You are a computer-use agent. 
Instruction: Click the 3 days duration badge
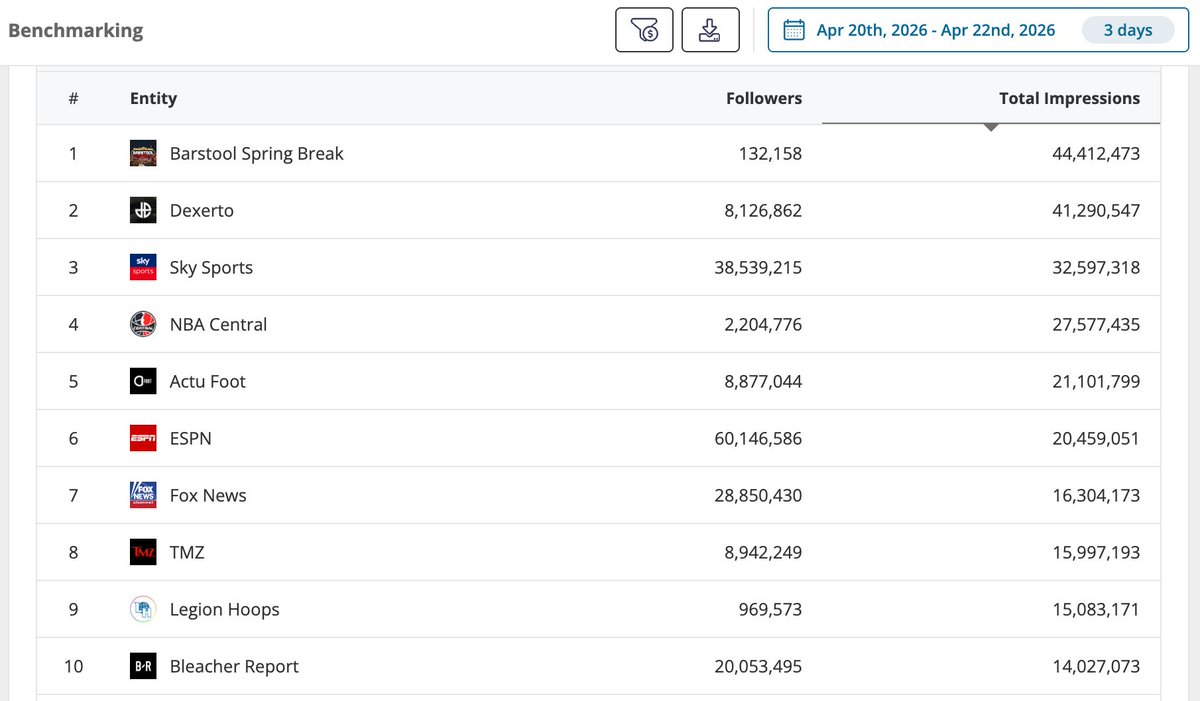click(1128, 30)
